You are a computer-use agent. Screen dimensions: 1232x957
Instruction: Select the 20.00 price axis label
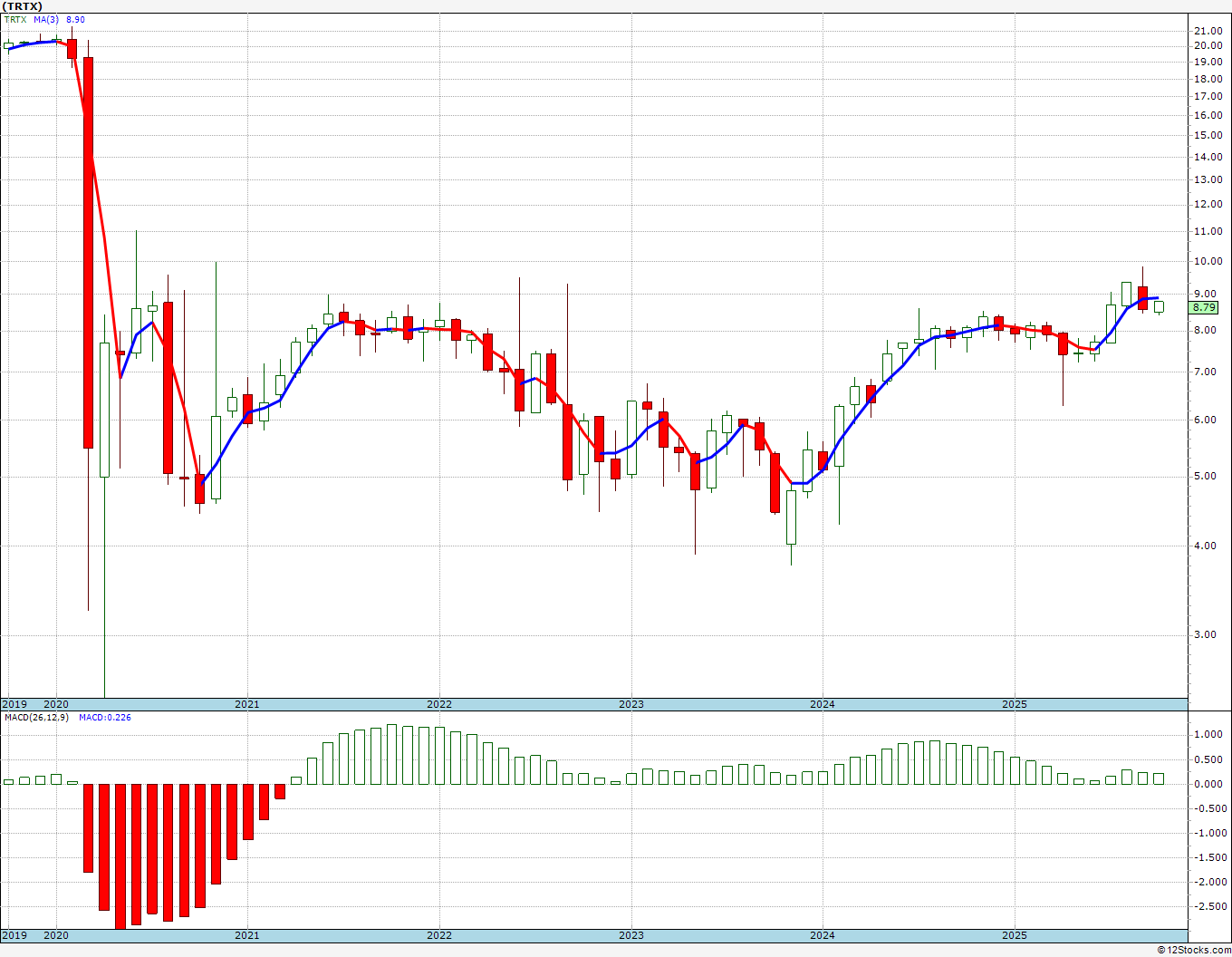pos(1208,45)
